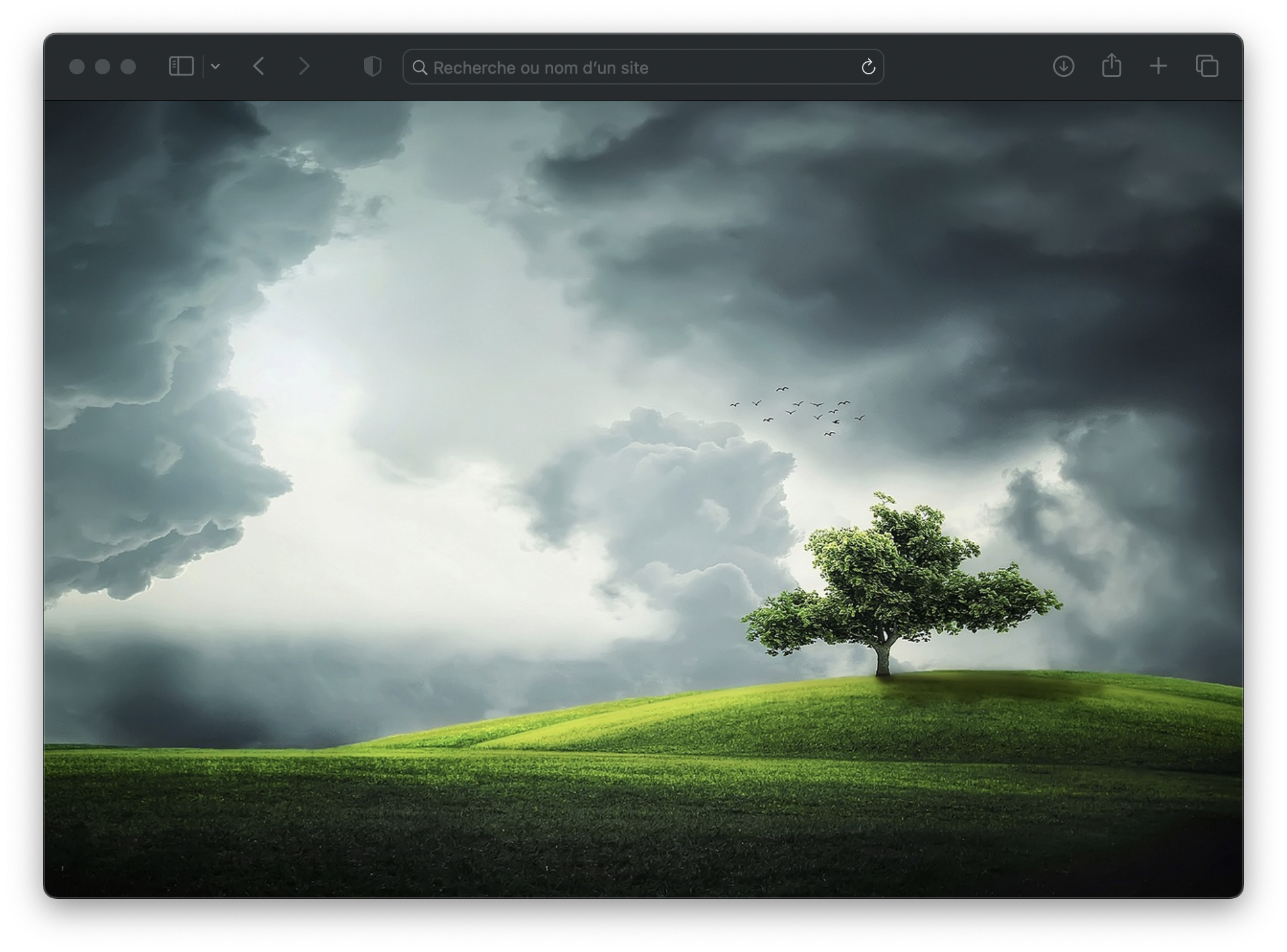
Task: Open a new tab
Action: point(1158,67)
